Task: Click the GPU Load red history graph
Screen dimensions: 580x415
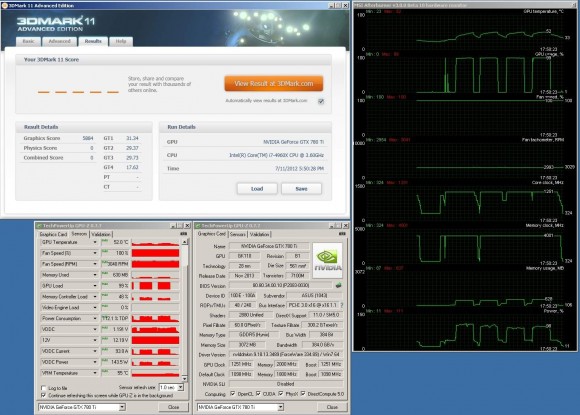Action: (155, 286)
